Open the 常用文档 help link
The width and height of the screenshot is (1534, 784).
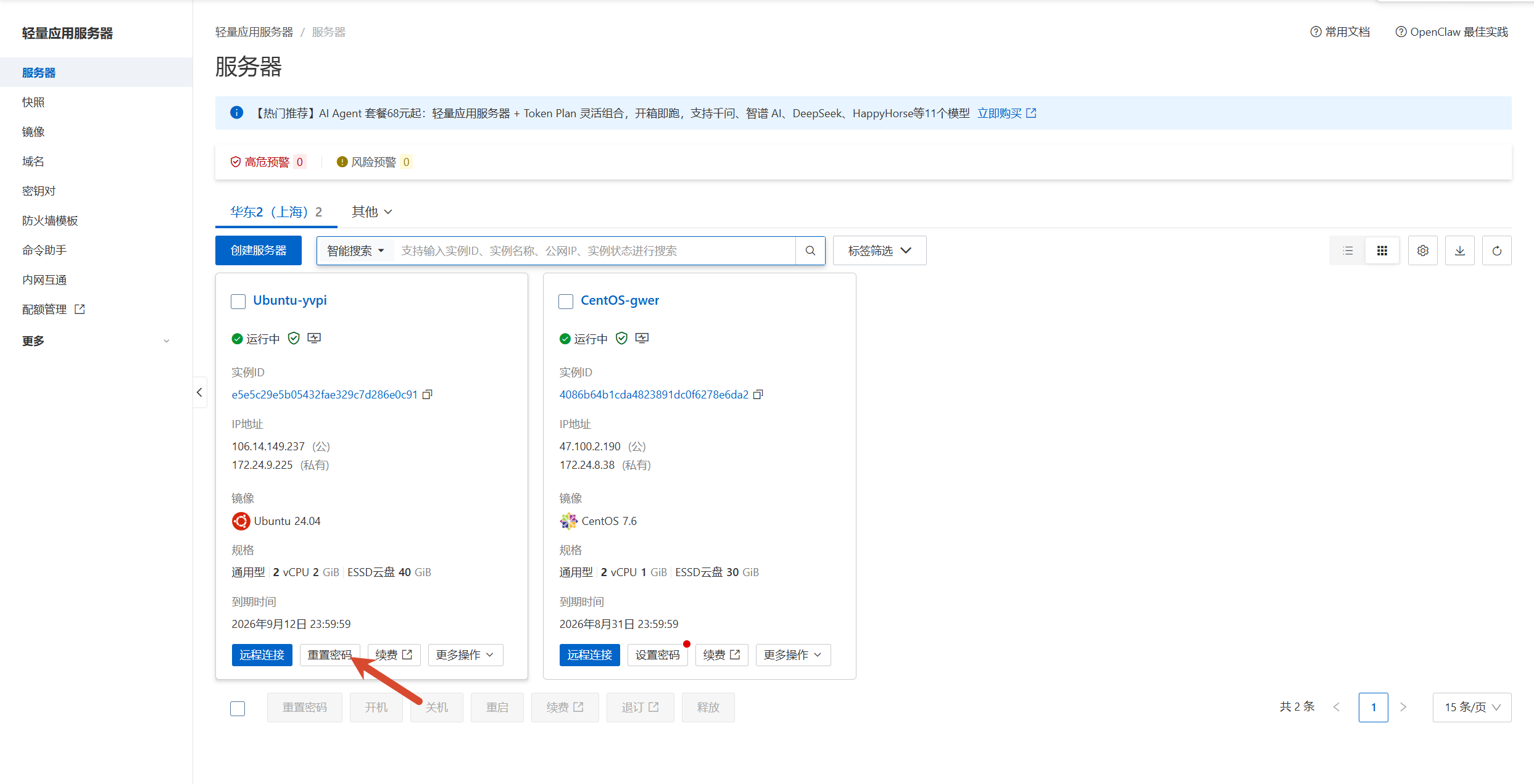click(1340, 31)
